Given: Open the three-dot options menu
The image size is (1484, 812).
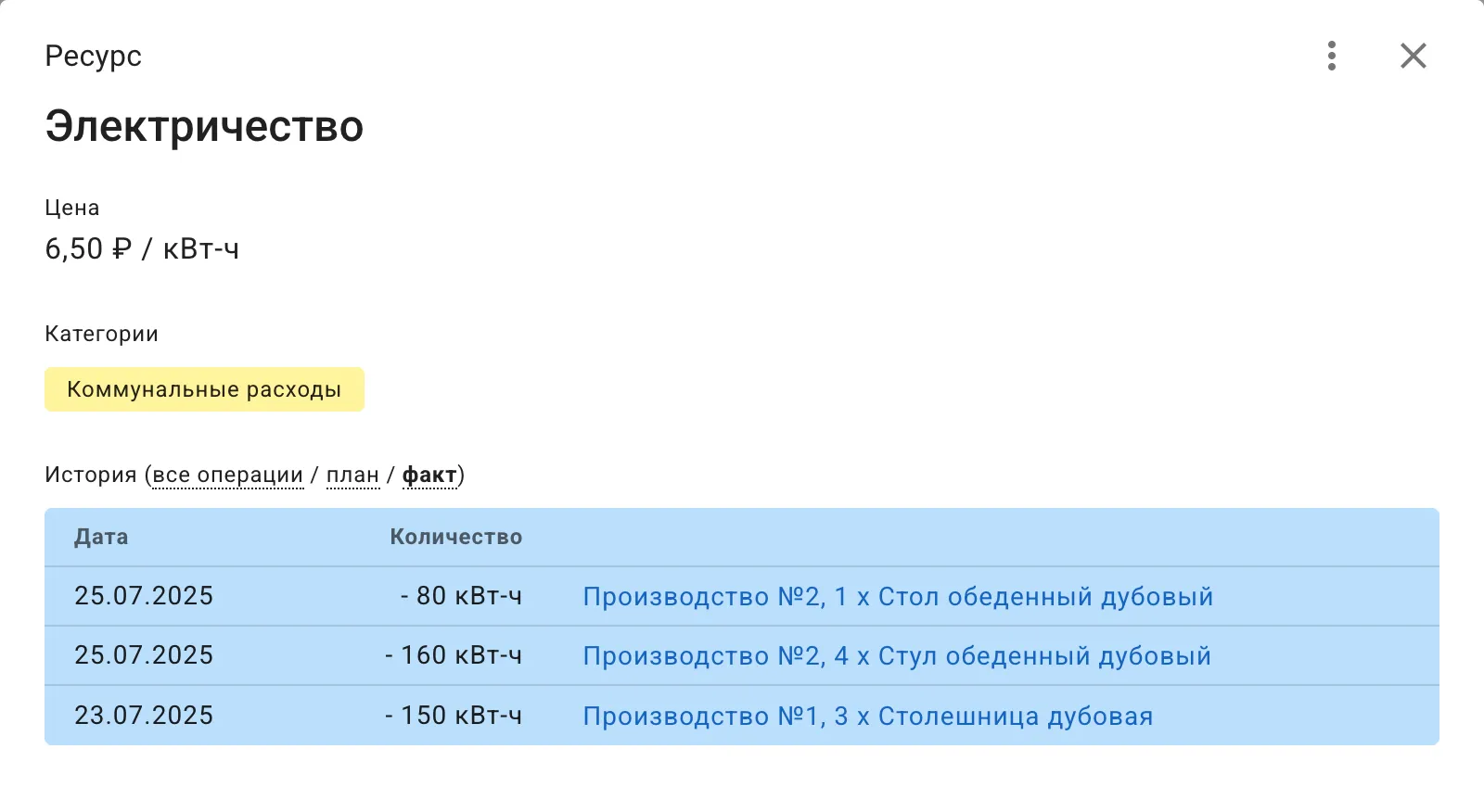Looking at the screenshot, I should pos(1333,56).
